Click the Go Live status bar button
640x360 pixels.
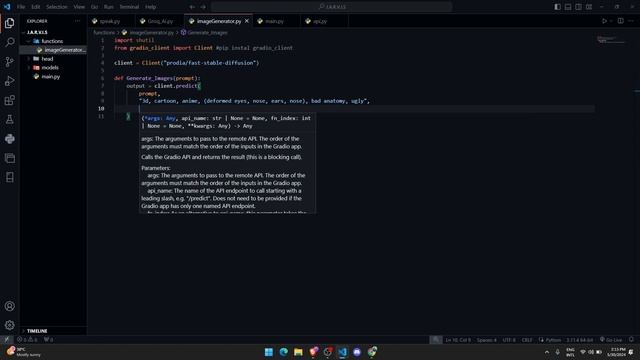click(x=611, y=340)
